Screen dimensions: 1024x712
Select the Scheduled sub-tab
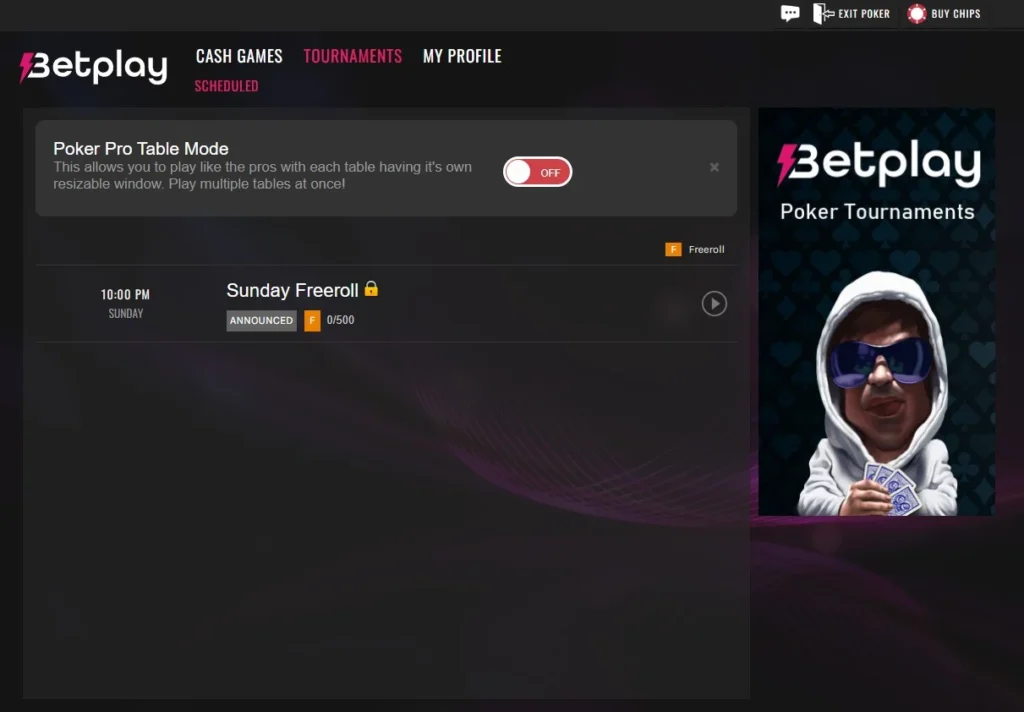[227, 86]
